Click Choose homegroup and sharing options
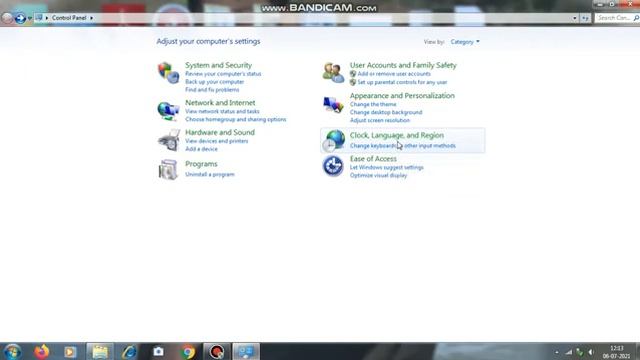This screenshot has height=360, width=640. click(236, 120)
